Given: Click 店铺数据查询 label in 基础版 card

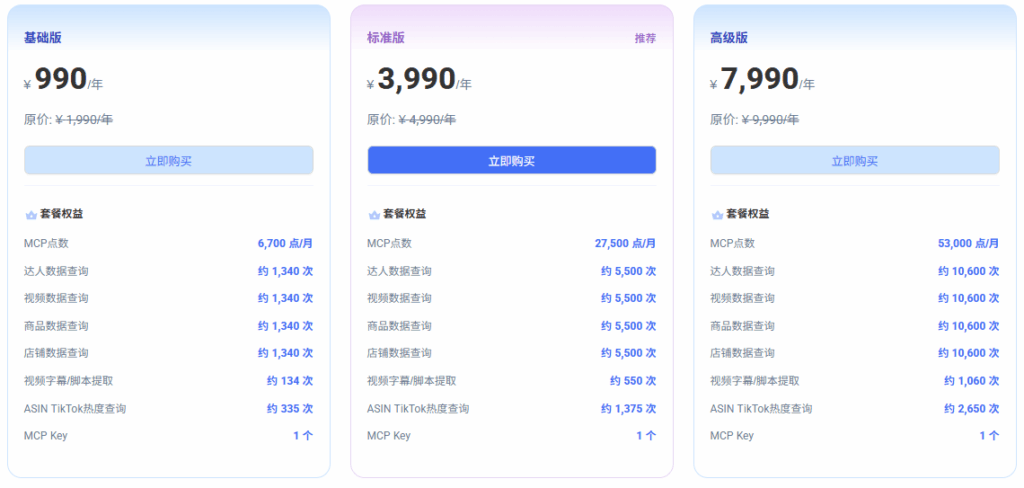Looking at the screenshot, I should 56,353.
